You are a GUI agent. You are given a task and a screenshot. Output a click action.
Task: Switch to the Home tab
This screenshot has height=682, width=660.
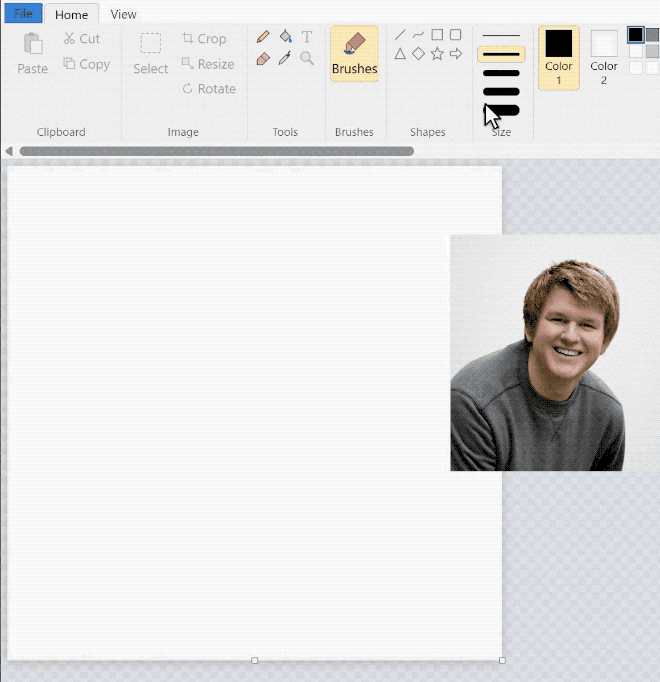pos(72,14)
